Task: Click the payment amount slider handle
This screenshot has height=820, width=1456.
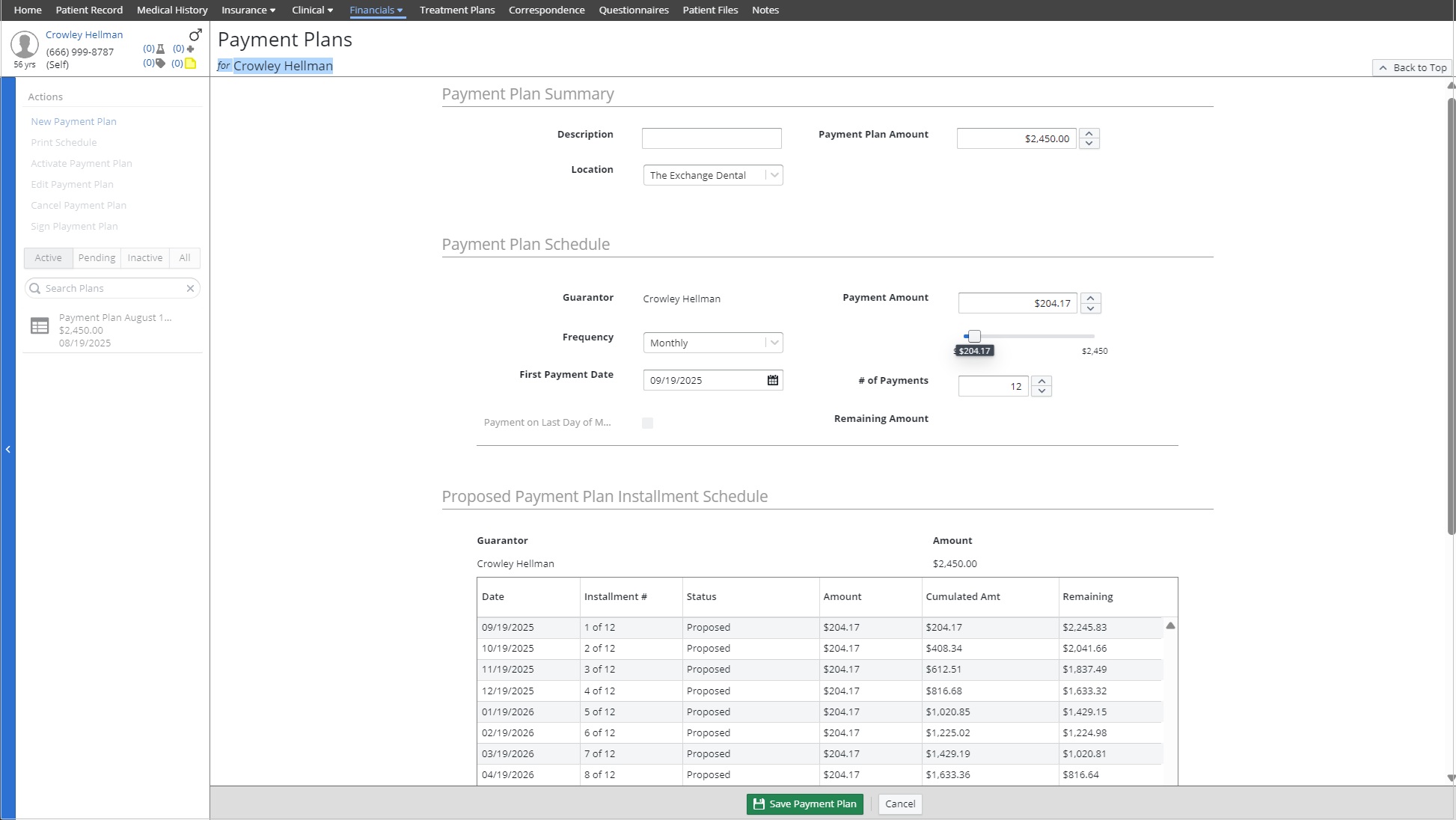Action: click(974, 337)
